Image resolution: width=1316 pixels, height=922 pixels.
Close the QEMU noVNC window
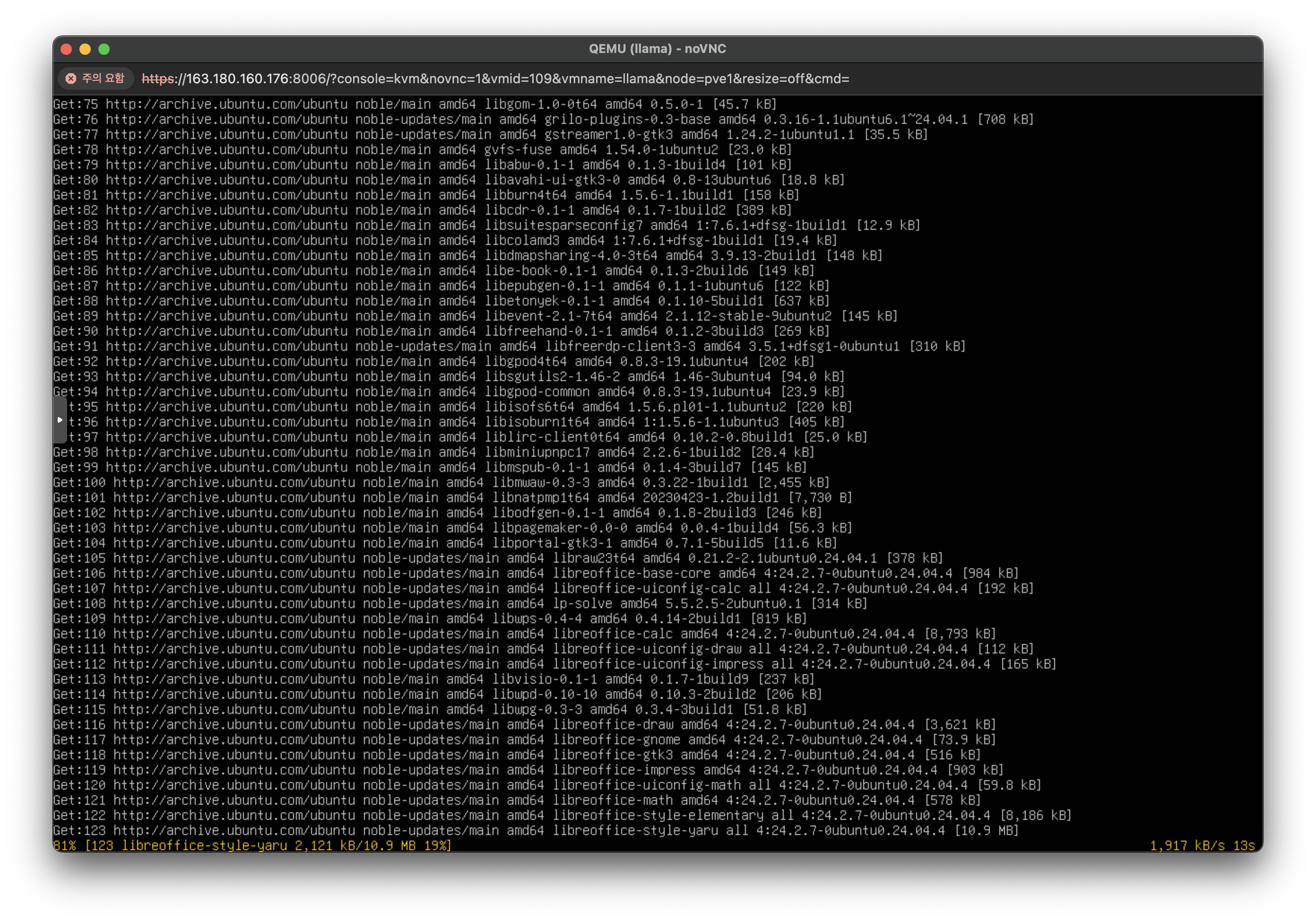pyautogui.click(x=67, y=49)
